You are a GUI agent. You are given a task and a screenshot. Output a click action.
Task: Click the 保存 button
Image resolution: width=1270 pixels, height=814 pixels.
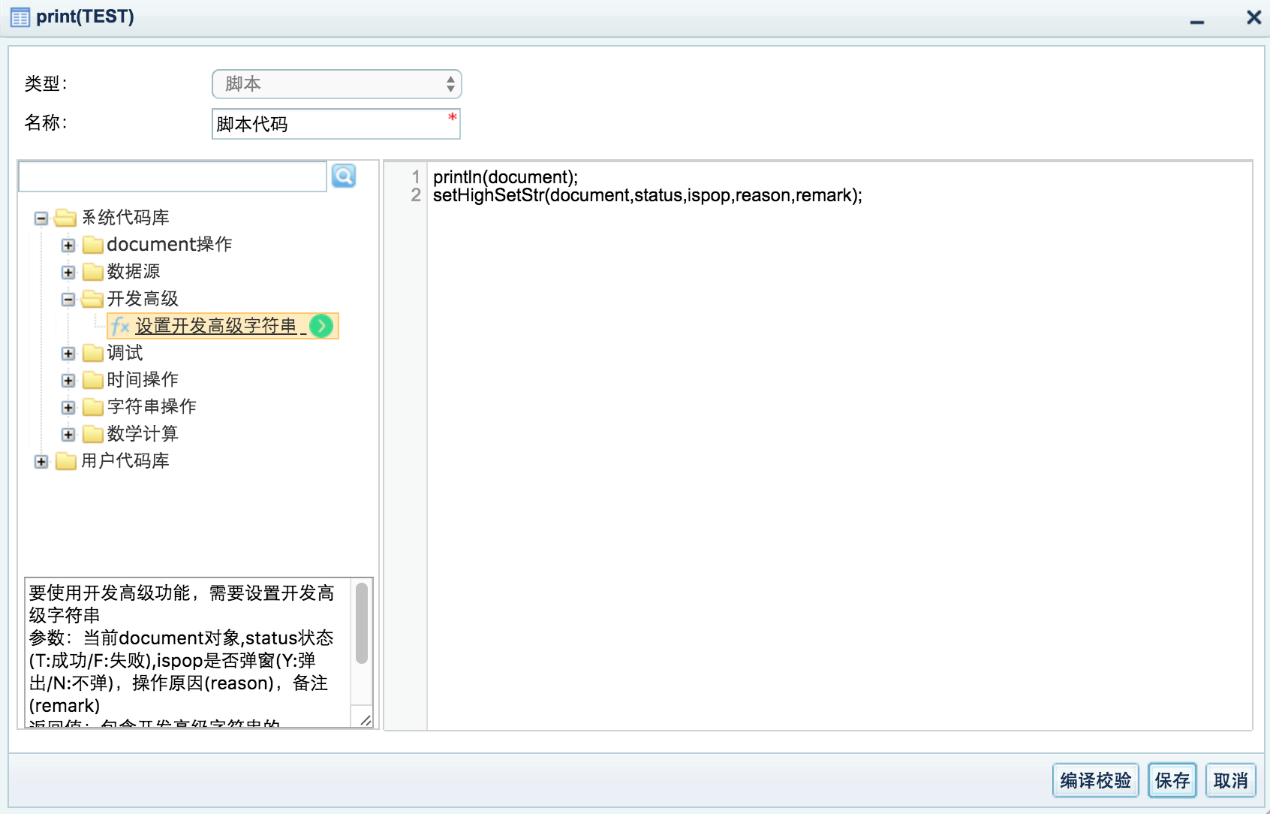[x=1172, y=780]
